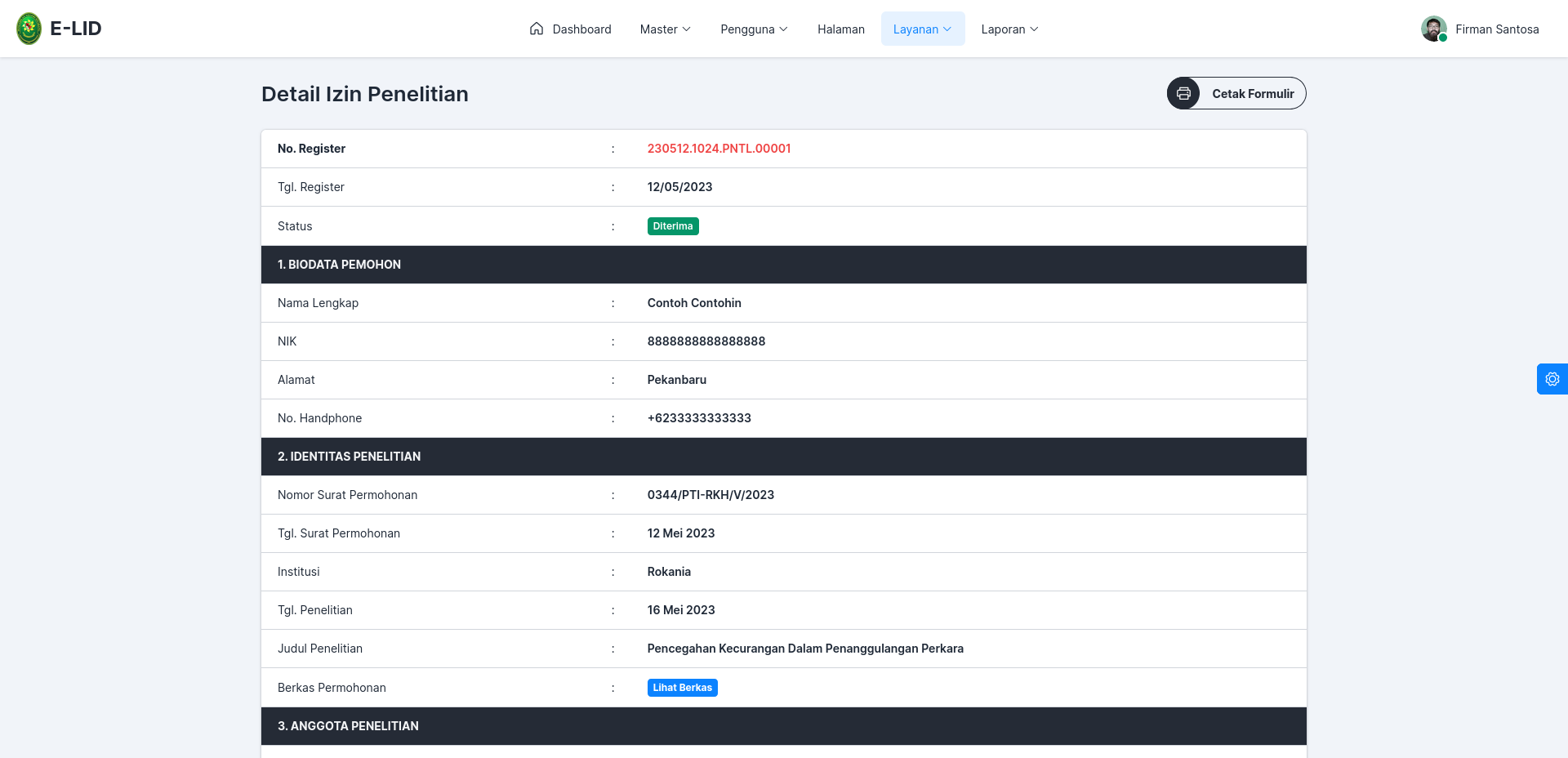Click the NIK row label

287,341
